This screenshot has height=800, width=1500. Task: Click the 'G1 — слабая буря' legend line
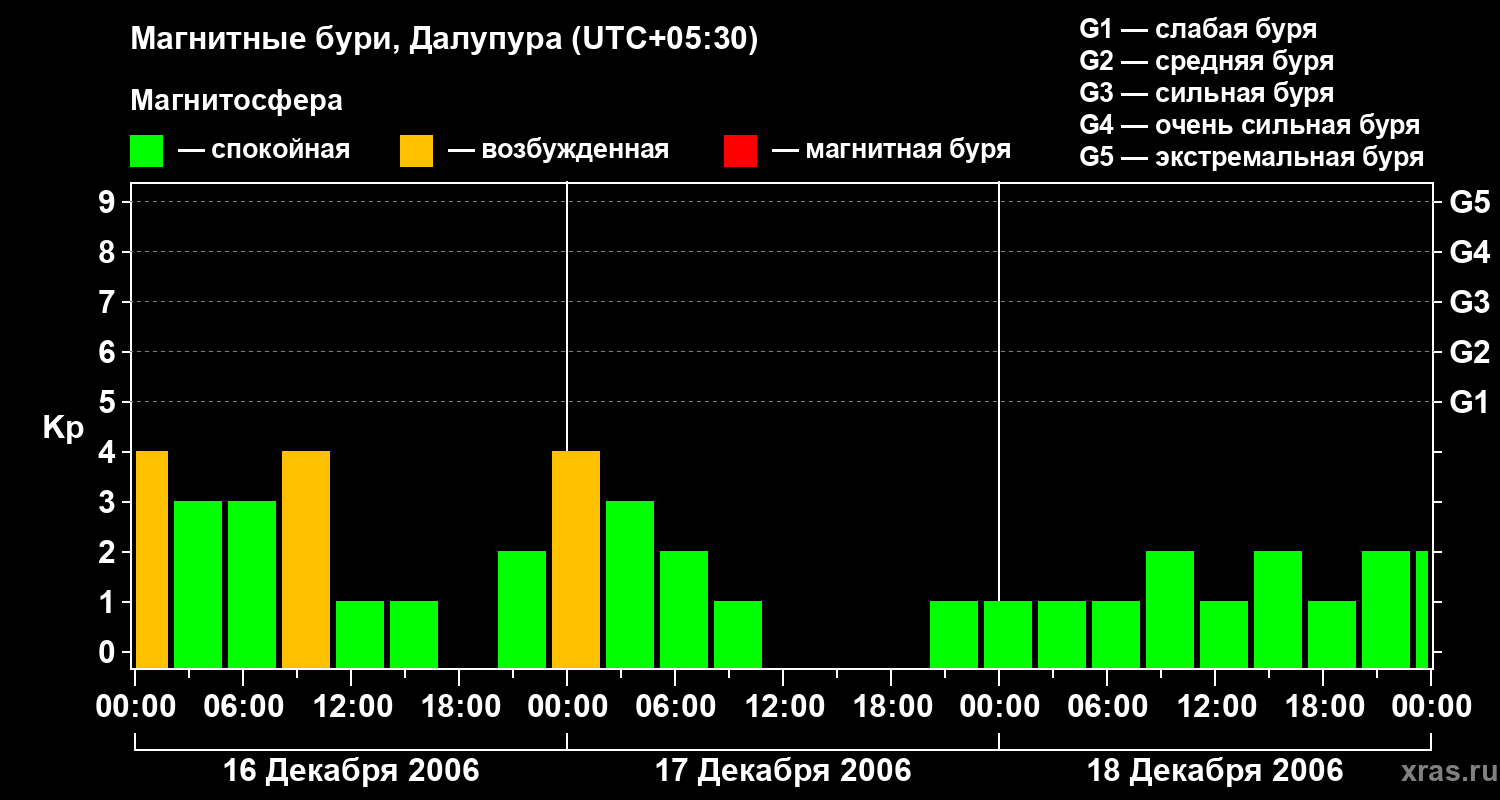pos(1198,29)
